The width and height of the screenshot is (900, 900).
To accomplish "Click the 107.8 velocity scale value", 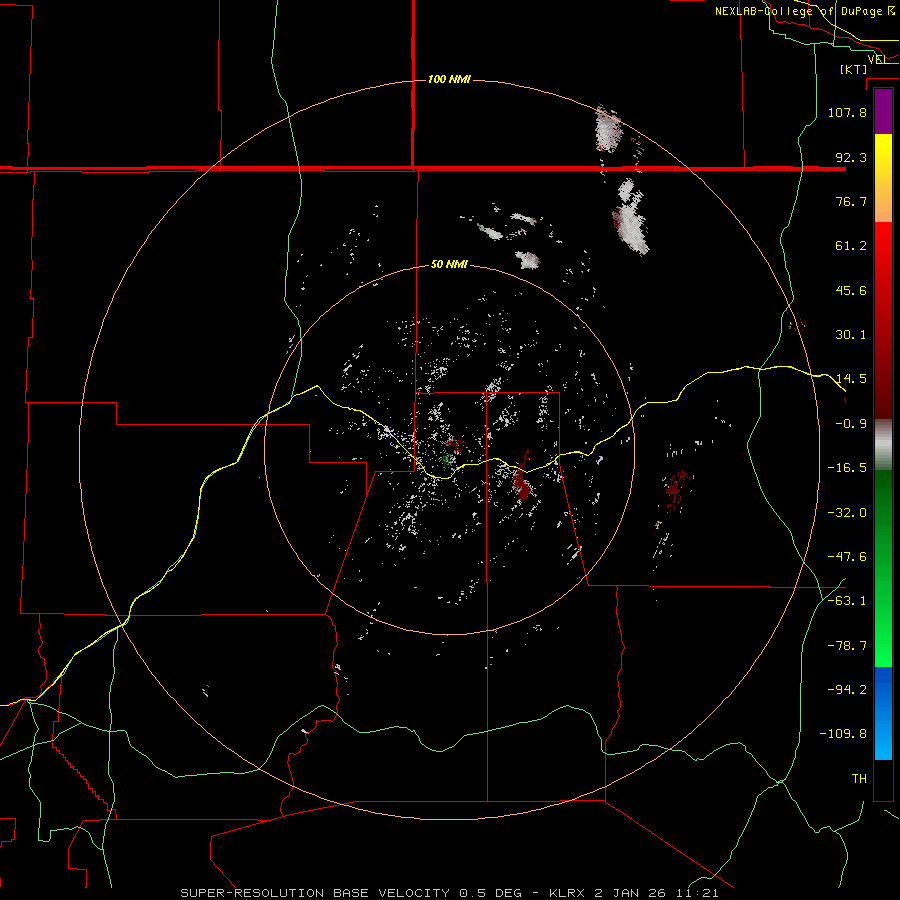I will coord(847,112).
